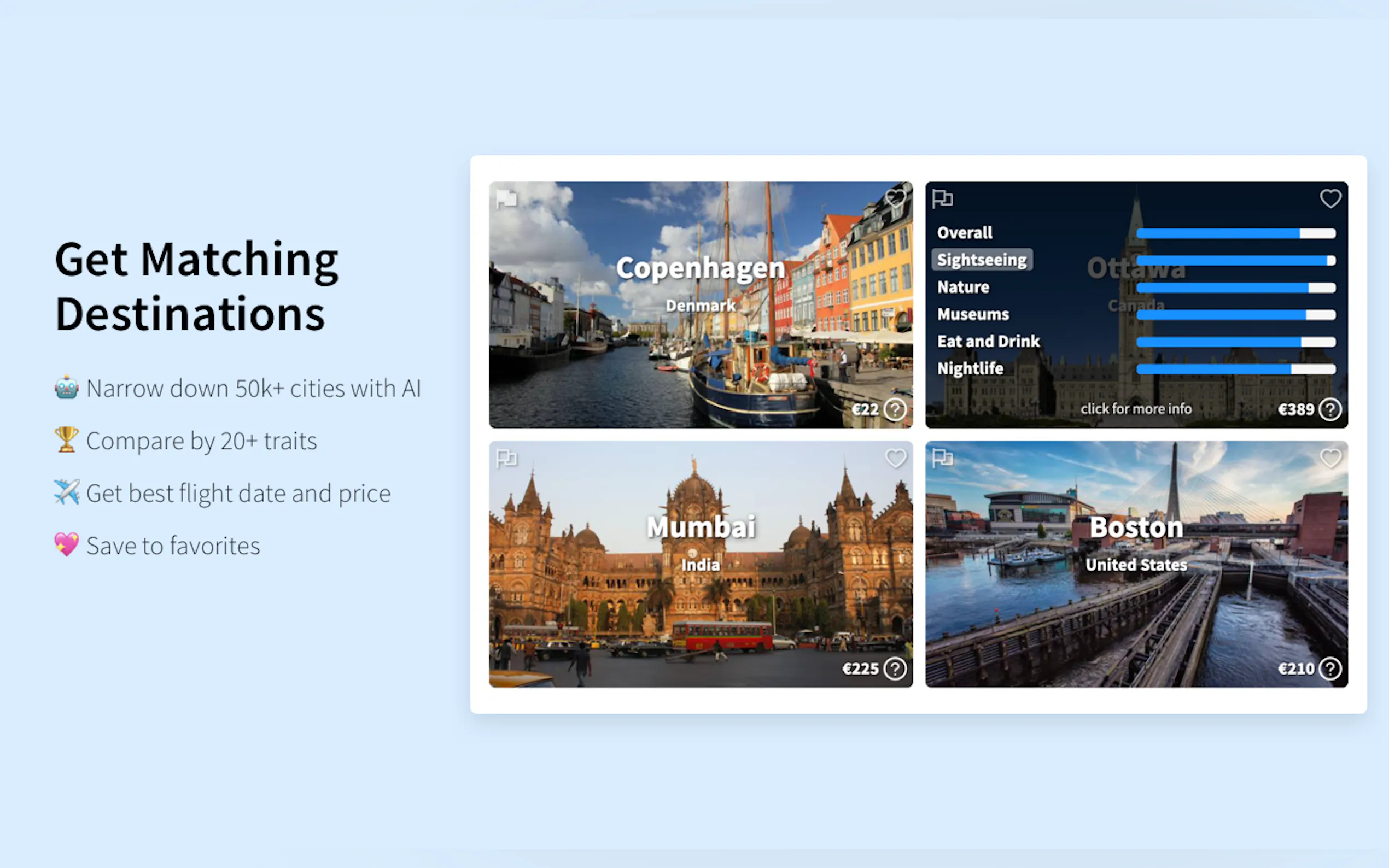Select the Nature trait label
Screen dimensions: 1389x868
click(x=963, y=287)
